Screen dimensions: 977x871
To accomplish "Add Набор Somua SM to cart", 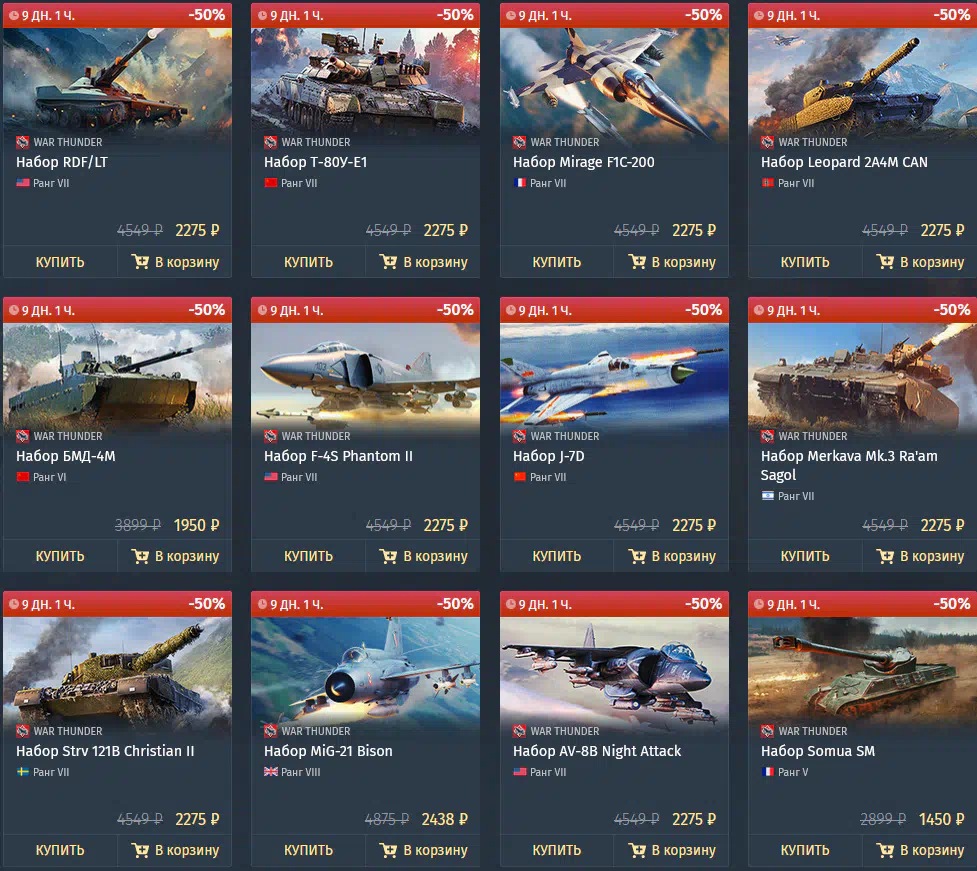I will [920, 850].
